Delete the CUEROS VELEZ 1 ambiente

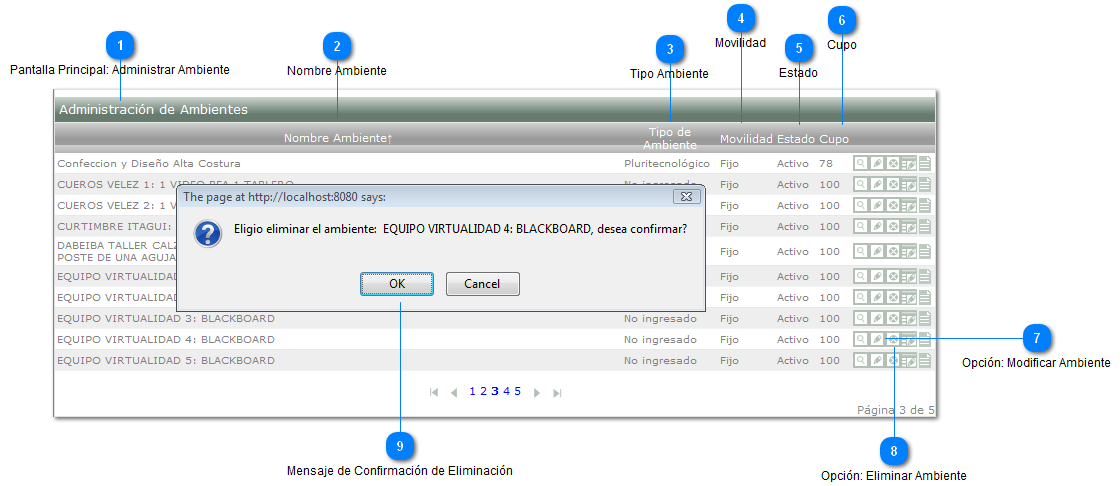click(892, 184)
